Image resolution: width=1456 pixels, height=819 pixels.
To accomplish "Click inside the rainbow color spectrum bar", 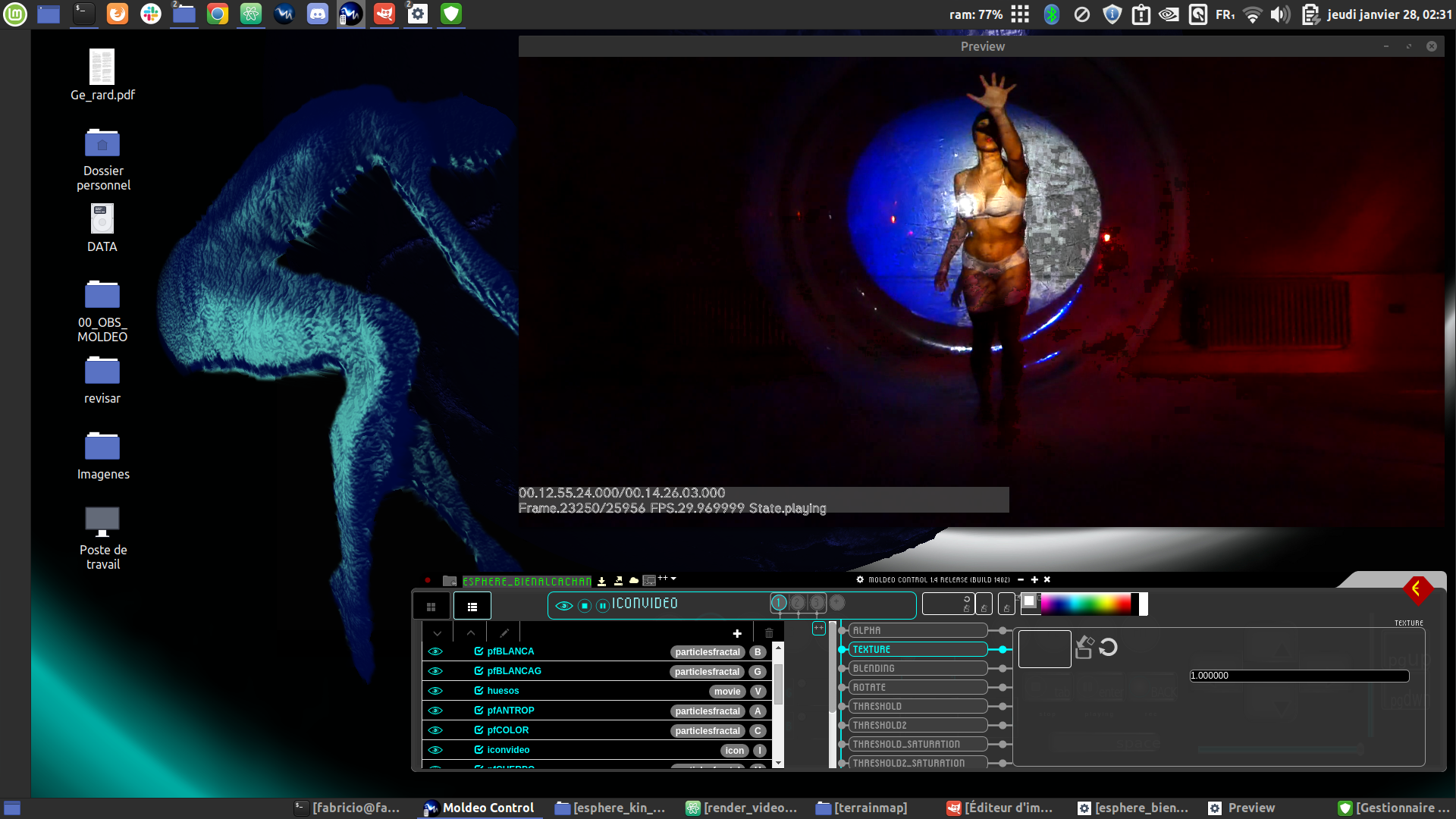I will pyautogui.click(x=1086, y=604).
